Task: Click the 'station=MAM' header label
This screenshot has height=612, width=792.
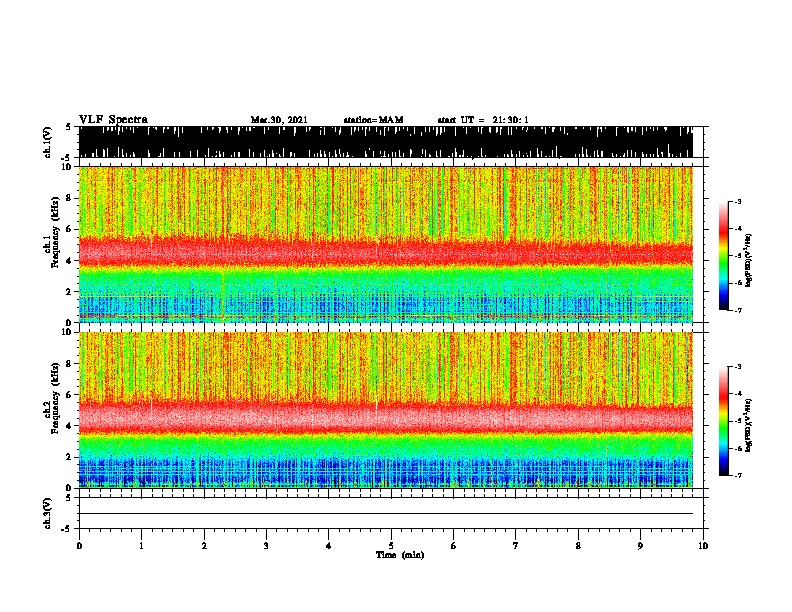Action: click(x=373, y=120)
